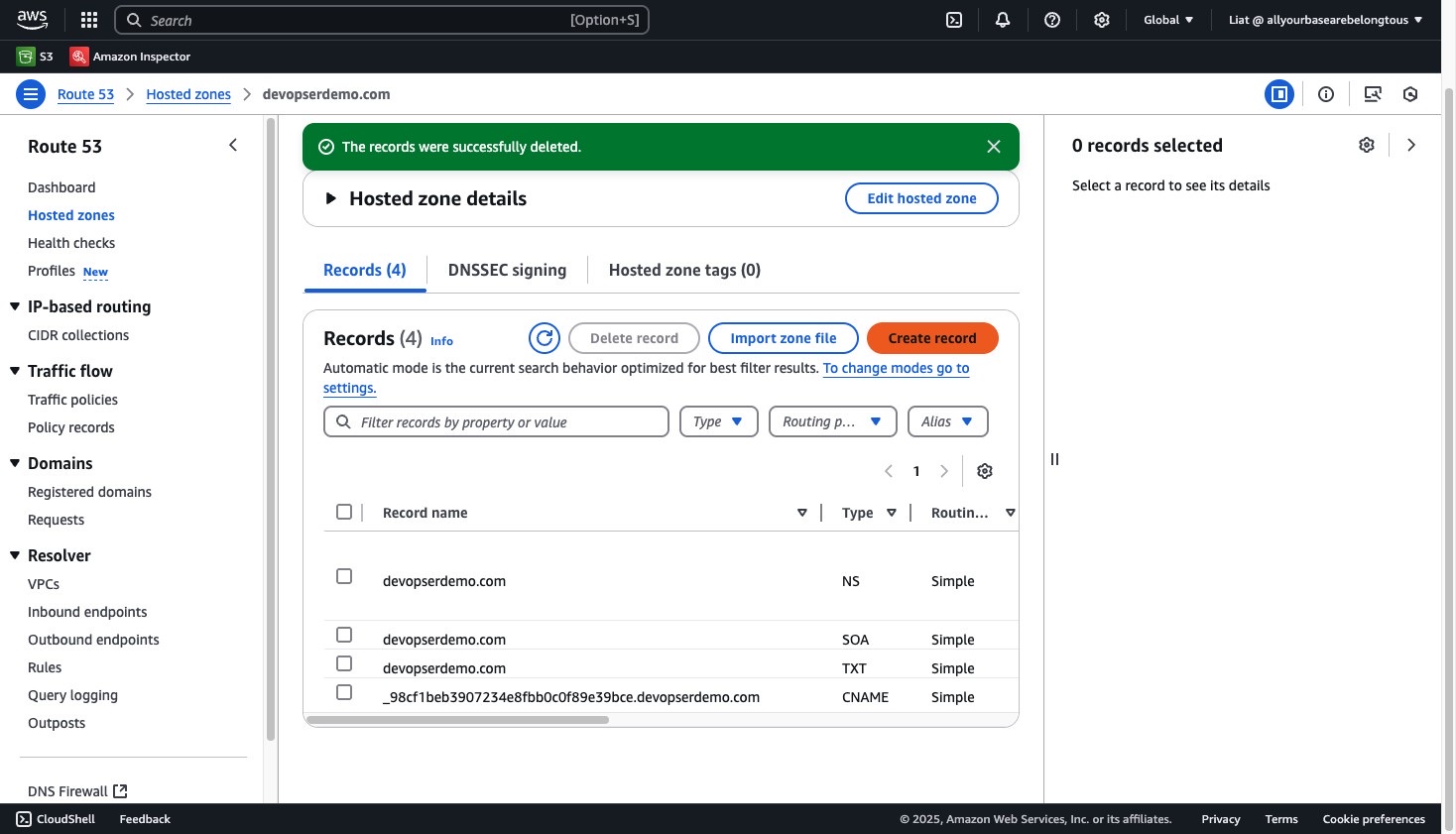Expand Hosted zone details section
This screenshot has width=1456, height=834.
coord(331,198)
